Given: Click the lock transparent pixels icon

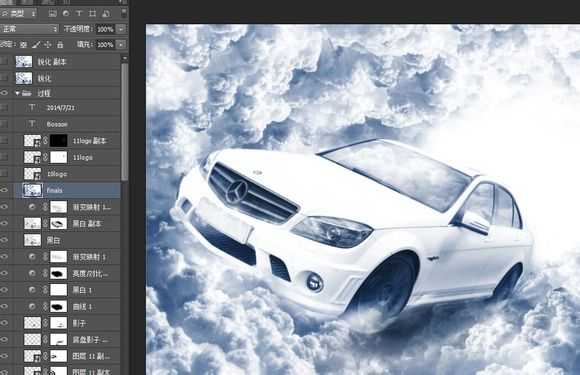Looking at the screenshot, I should click(x=23, y=45).
